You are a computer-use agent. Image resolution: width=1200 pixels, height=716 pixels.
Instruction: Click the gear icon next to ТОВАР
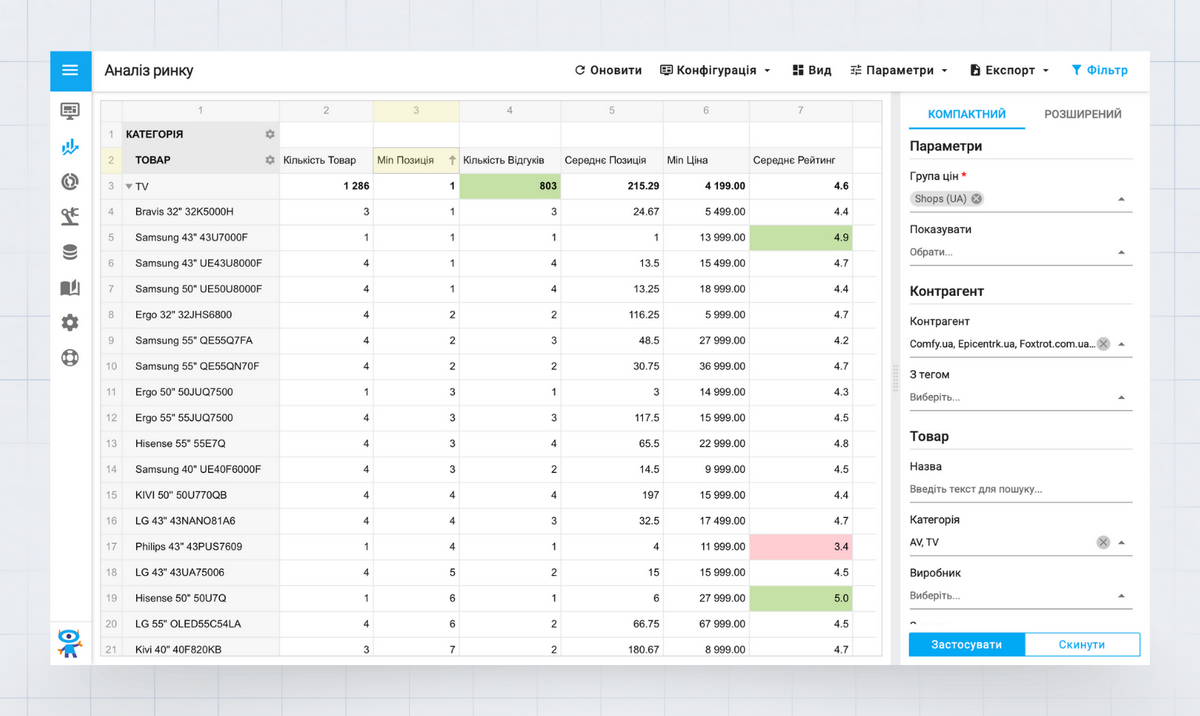click(269, 160)
